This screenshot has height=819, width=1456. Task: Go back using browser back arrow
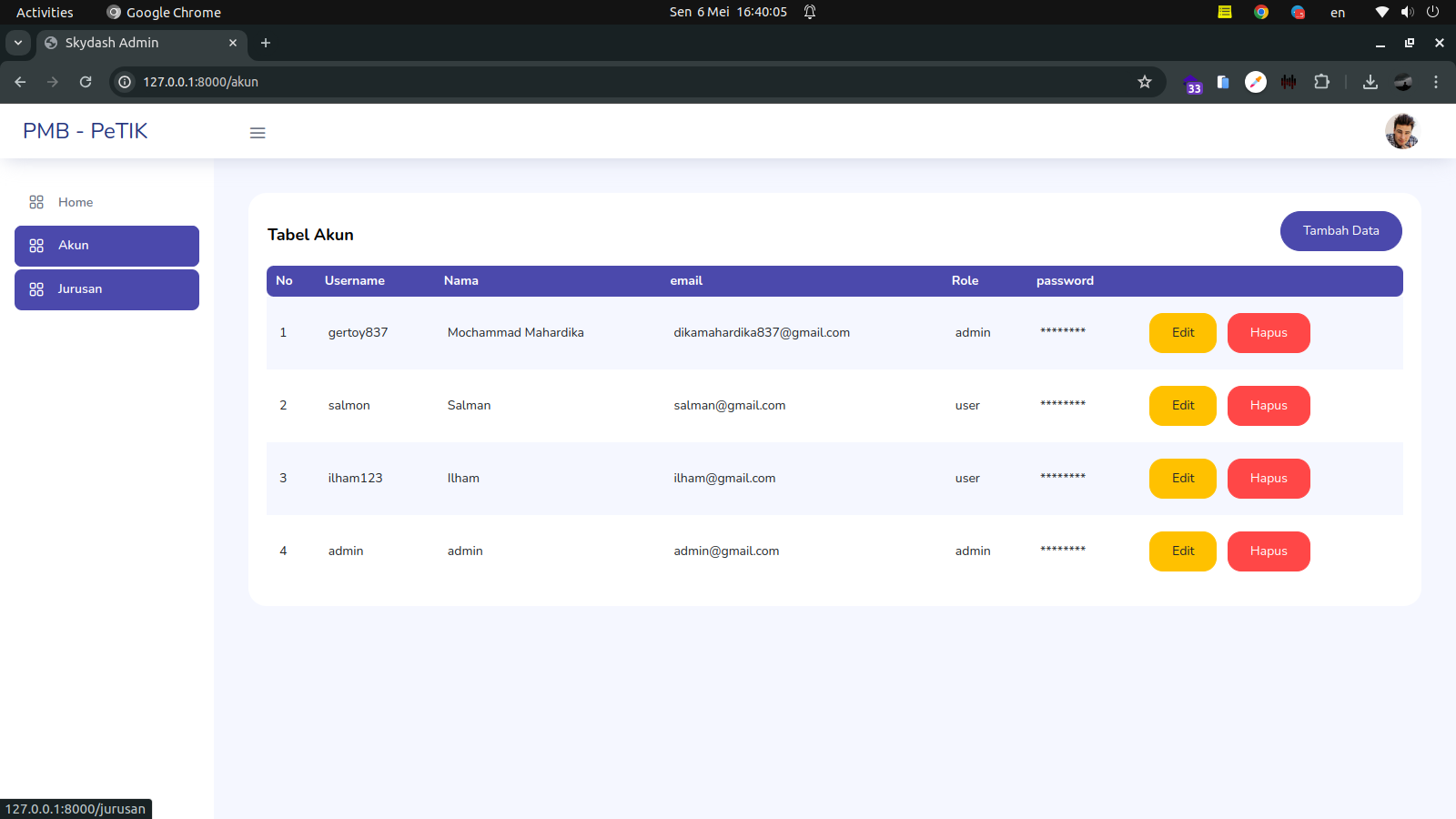[x=20, y=82]
